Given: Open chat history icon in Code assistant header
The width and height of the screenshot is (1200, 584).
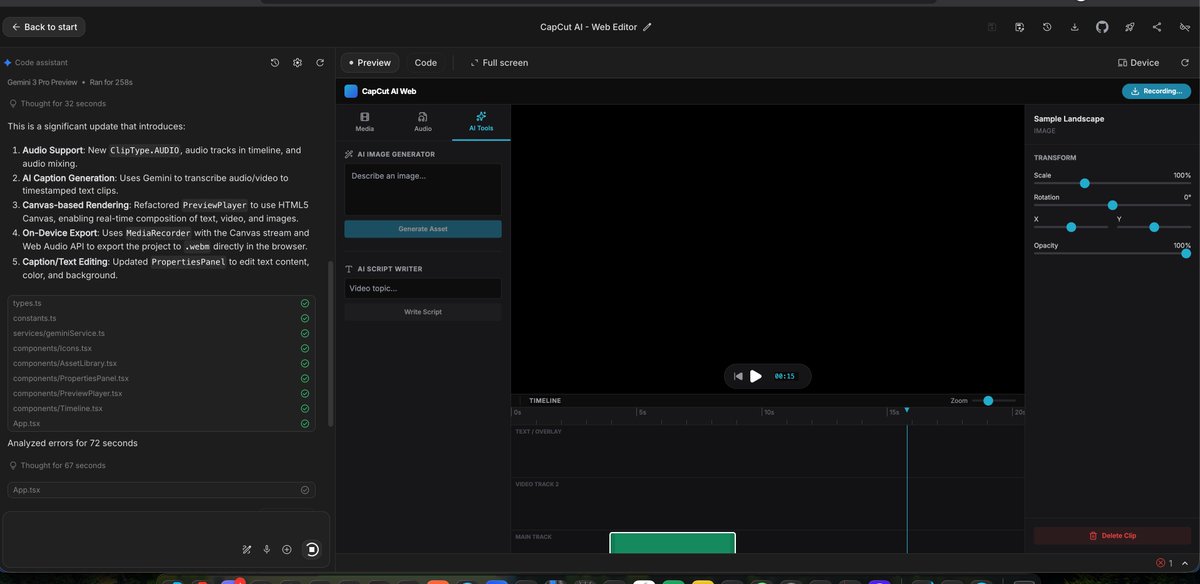Looking at the screenshot, I should pyautogui.click(x=275, y=62).
